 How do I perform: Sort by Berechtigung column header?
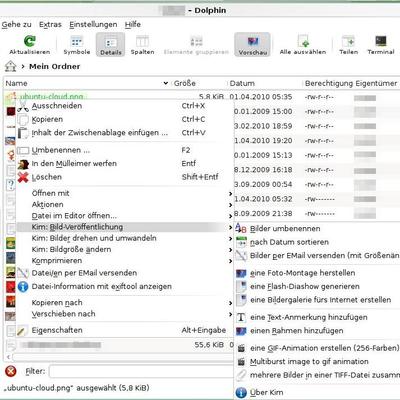[x=329, y=83]
